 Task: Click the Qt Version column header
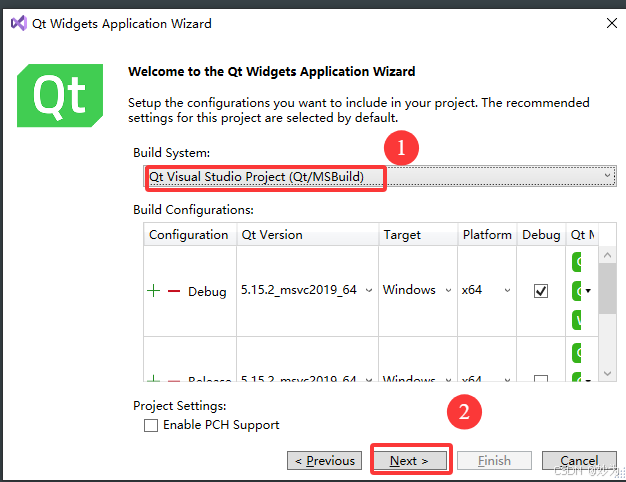307,234
